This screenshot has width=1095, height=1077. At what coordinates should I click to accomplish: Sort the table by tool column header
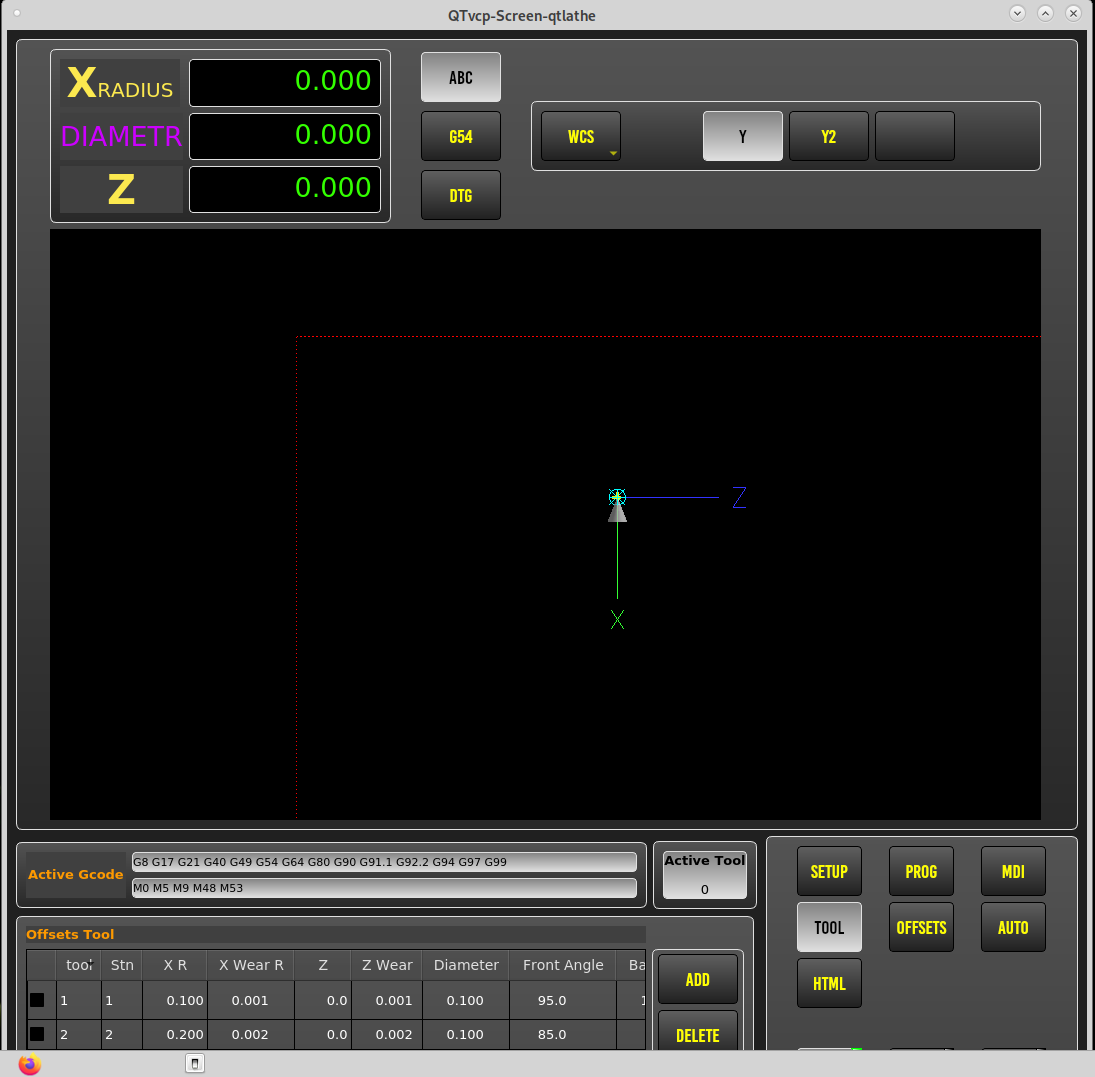tap(78, 965)
